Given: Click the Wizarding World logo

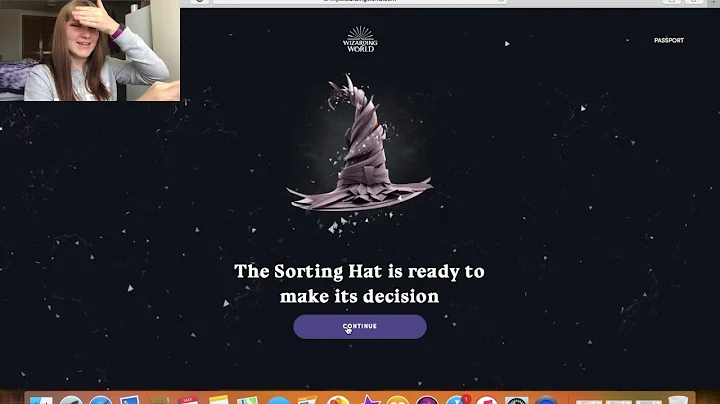Looking at the screenshot, I should tap(360, 39).
